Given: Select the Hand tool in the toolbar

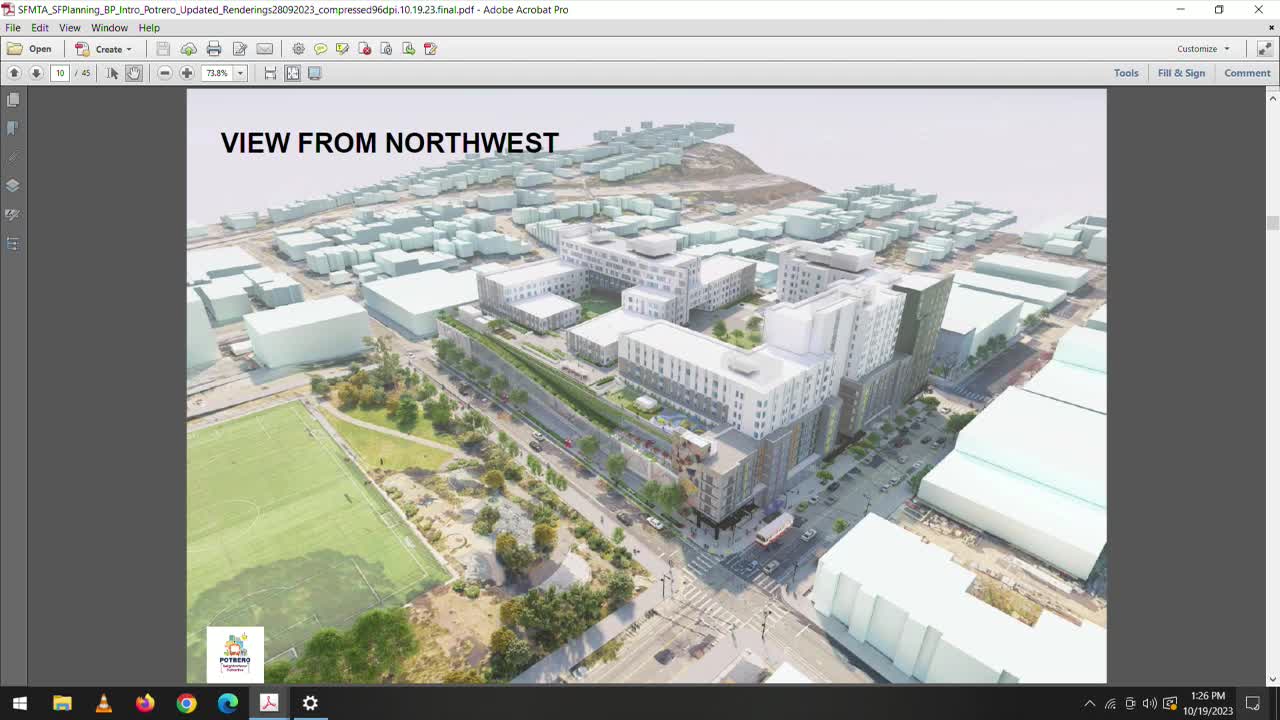Looking at the screenshot, I should tap(133, 72).
